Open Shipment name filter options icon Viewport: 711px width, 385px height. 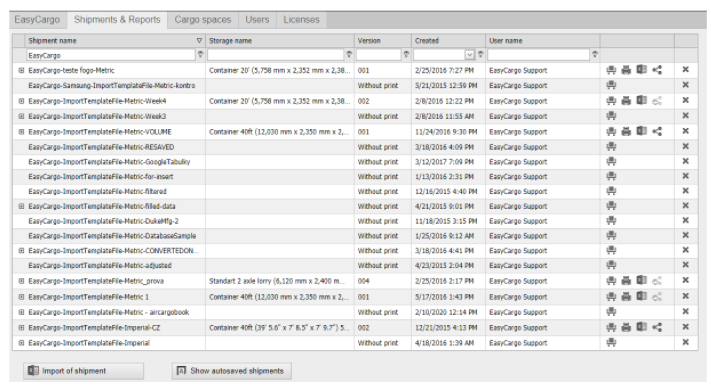click(x=200, y=54)
